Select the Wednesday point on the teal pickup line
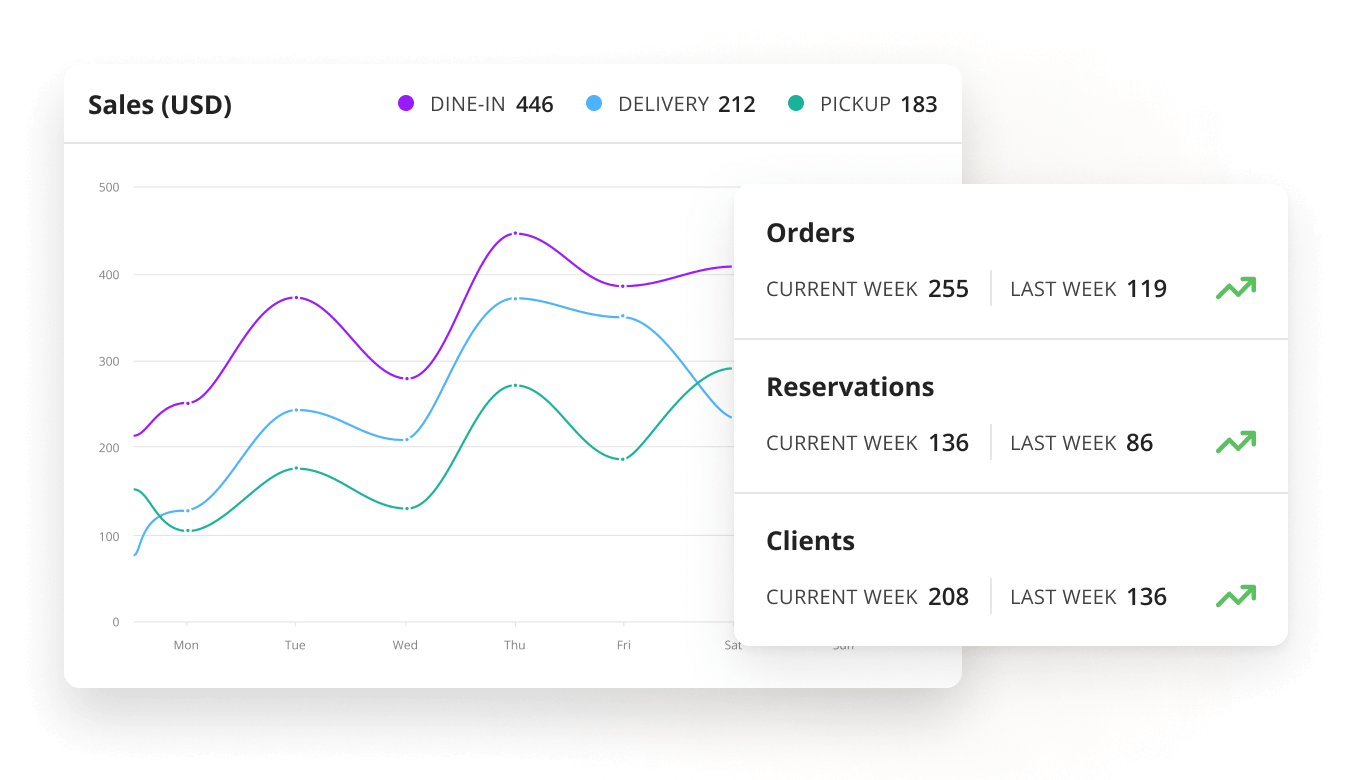 [405, 509]
